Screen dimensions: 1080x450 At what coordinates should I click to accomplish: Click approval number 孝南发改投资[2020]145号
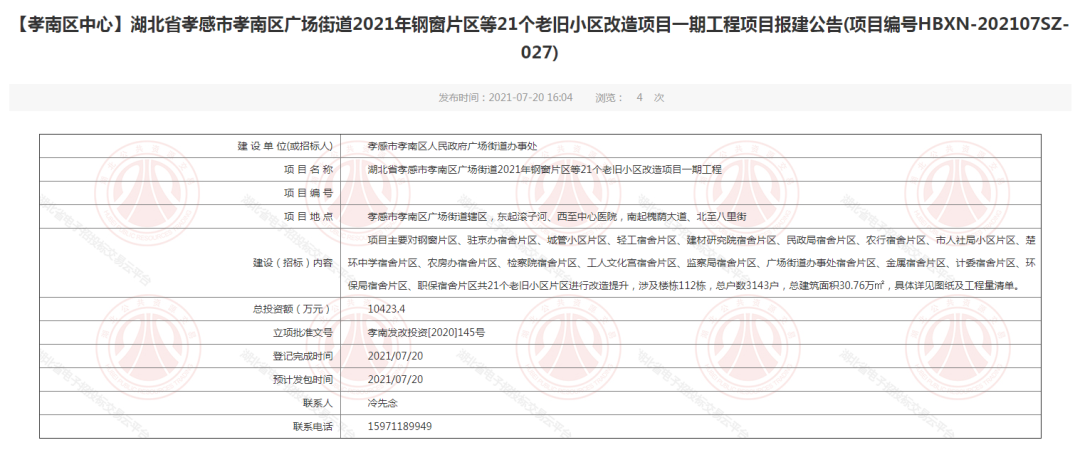(426, 333)
